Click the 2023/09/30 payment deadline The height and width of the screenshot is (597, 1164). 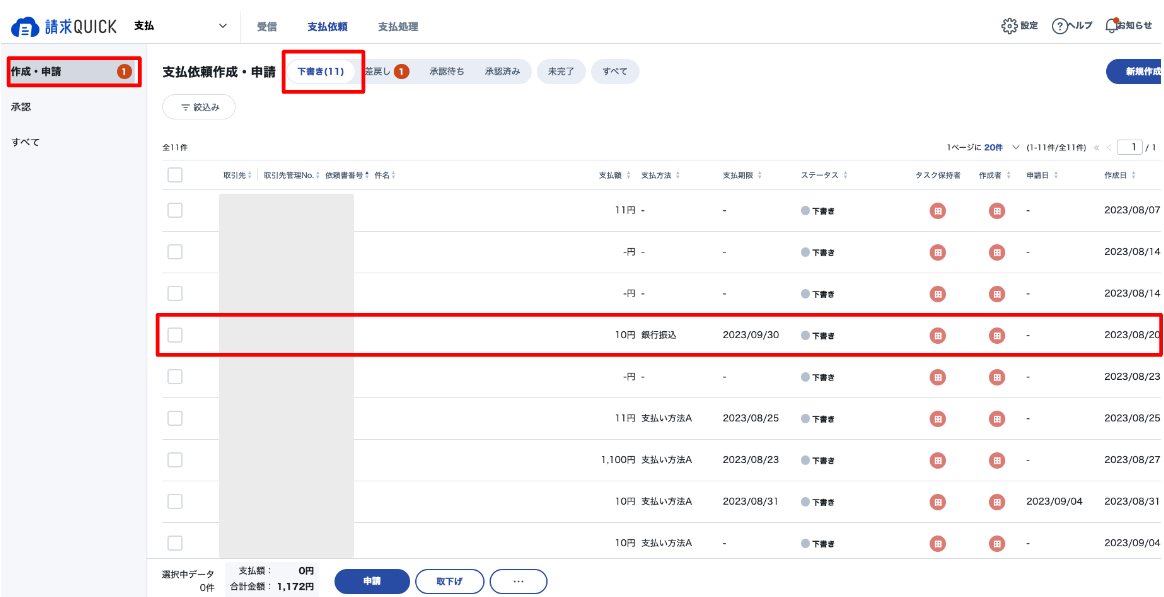[751, 336]
